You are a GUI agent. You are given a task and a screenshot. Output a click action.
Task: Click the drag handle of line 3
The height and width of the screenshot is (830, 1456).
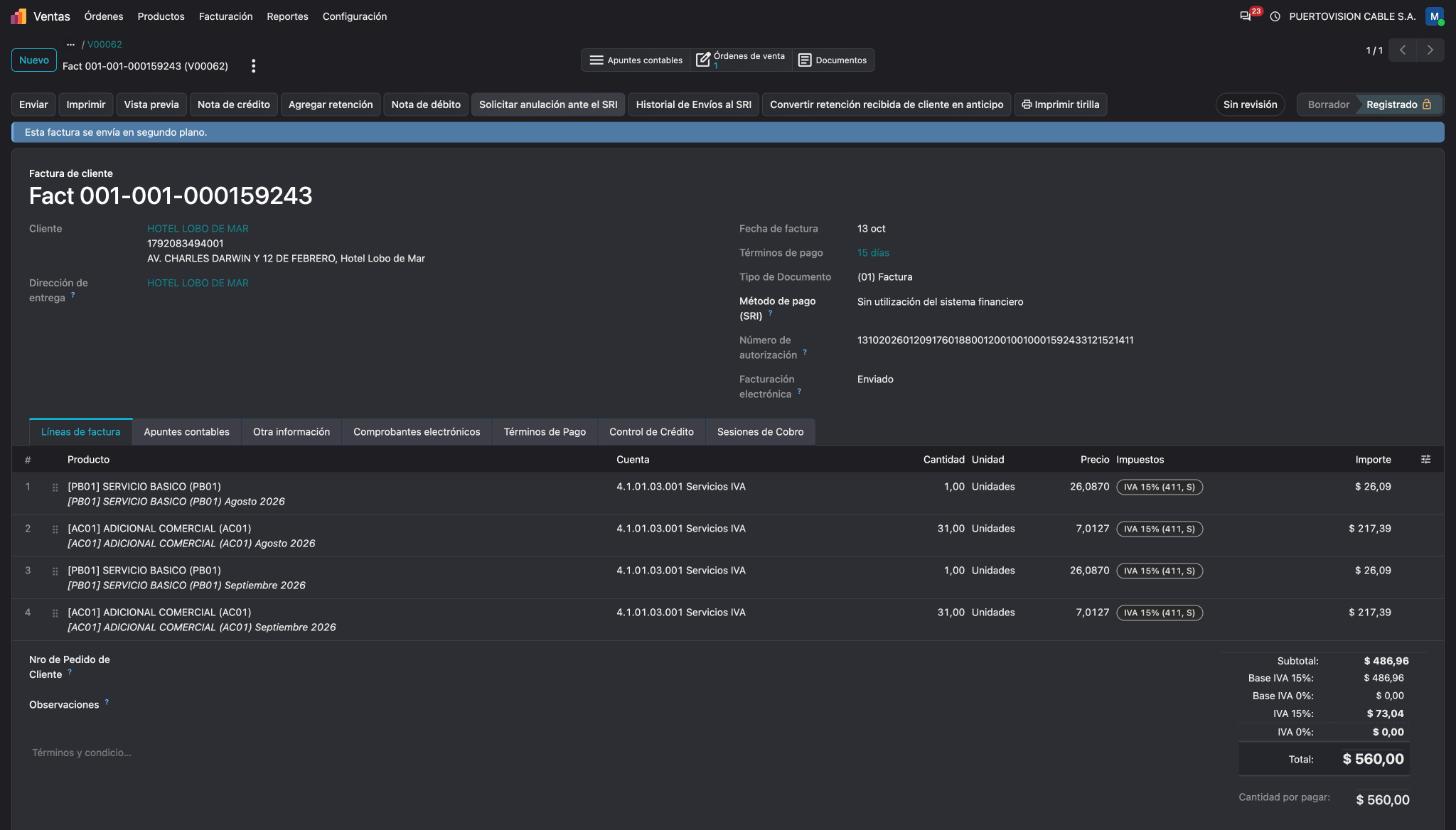tap(55, 571)
